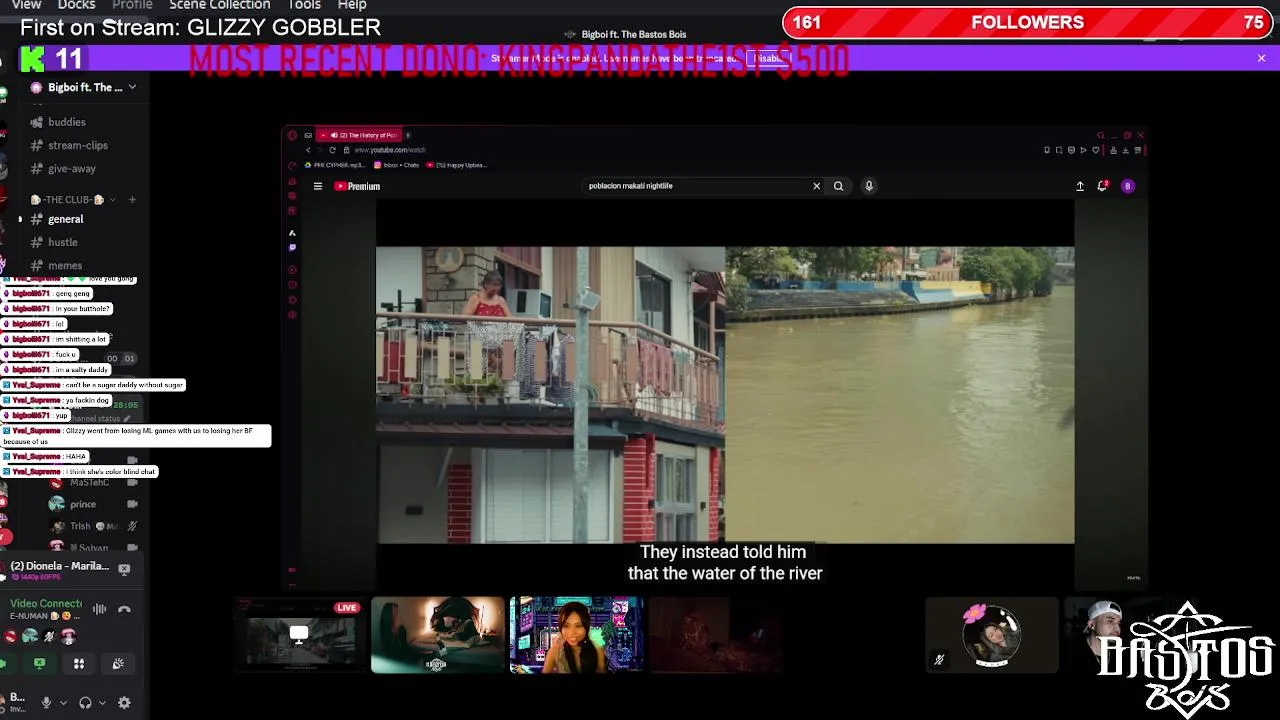Mute the Discord microphone
1280x720 pixels.
pyautogui.click(x=46, y=703)
